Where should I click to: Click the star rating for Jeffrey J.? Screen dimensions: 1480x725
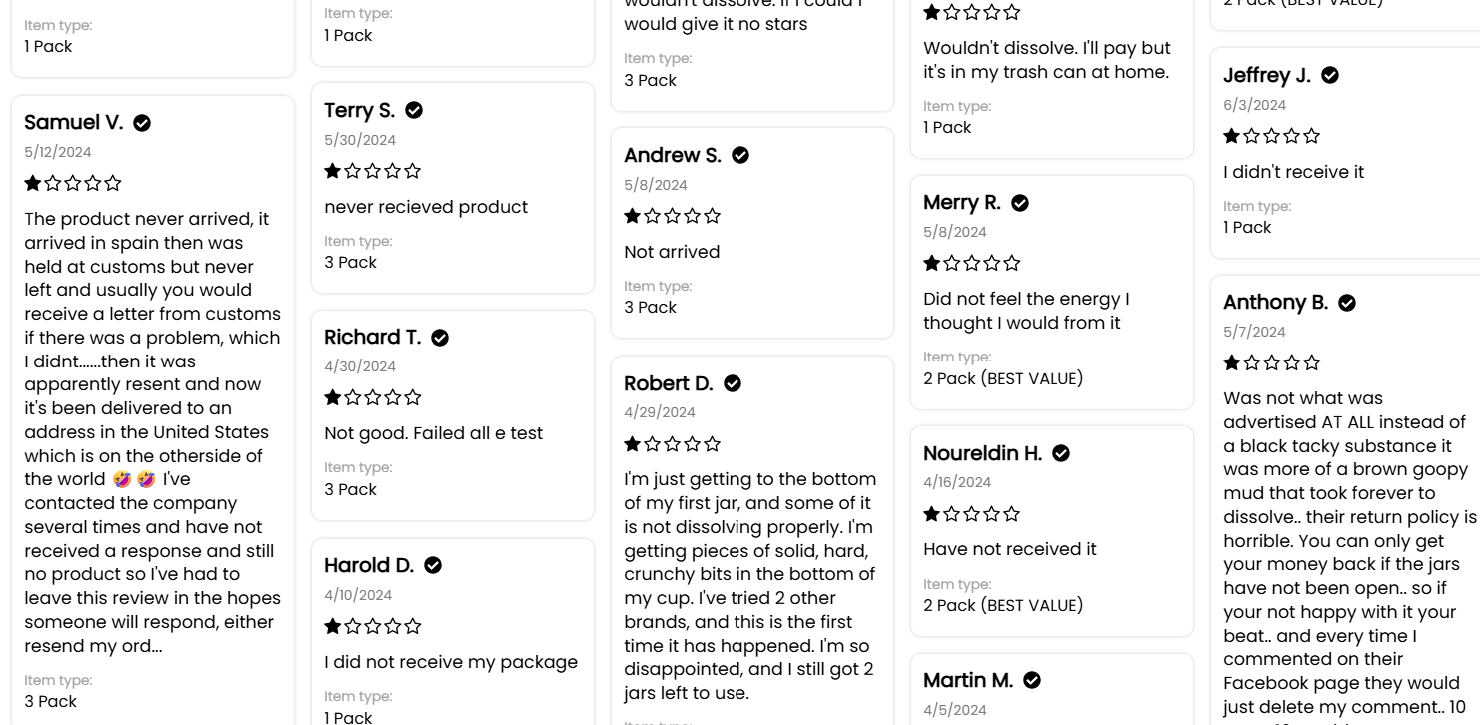point(1272,136)
